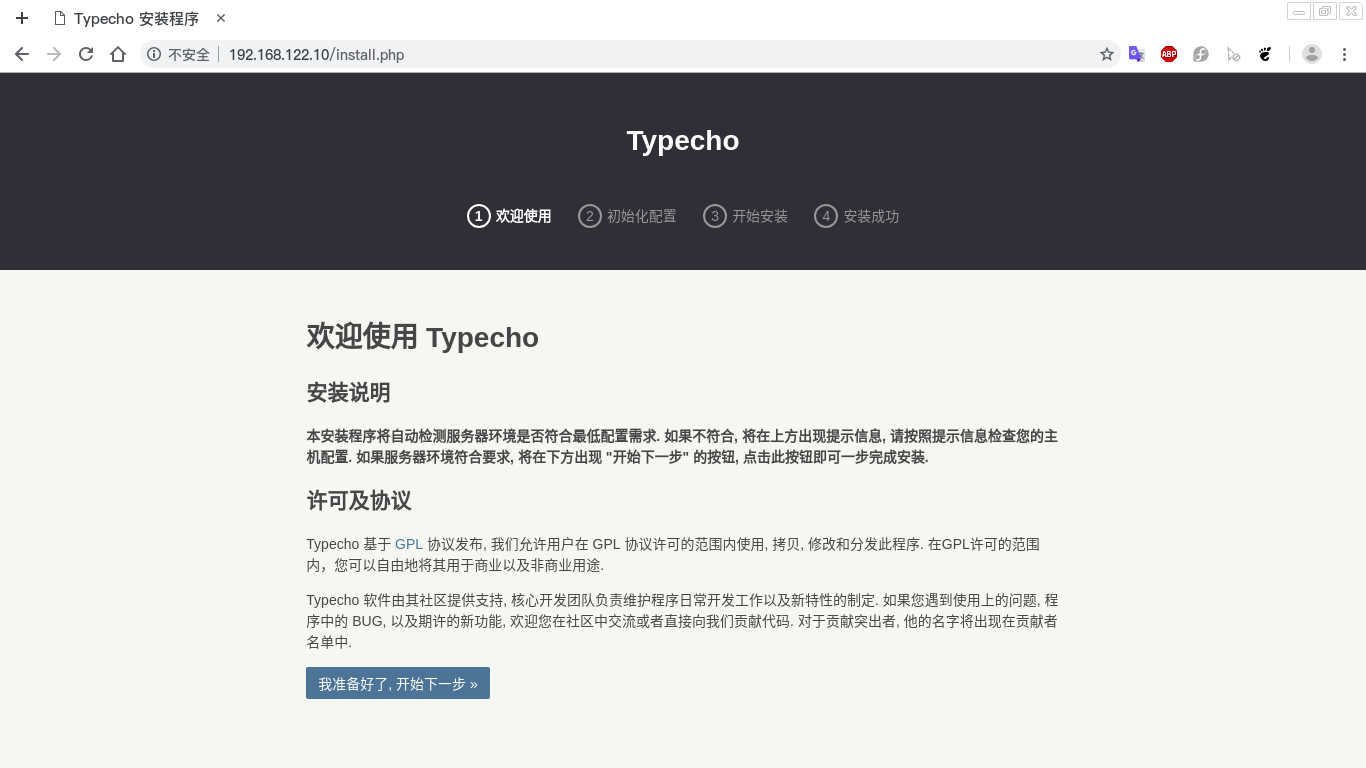Viewport: 1366px width, 768px height.
Task: Reload the install.php page
Action: click(85, 54)
